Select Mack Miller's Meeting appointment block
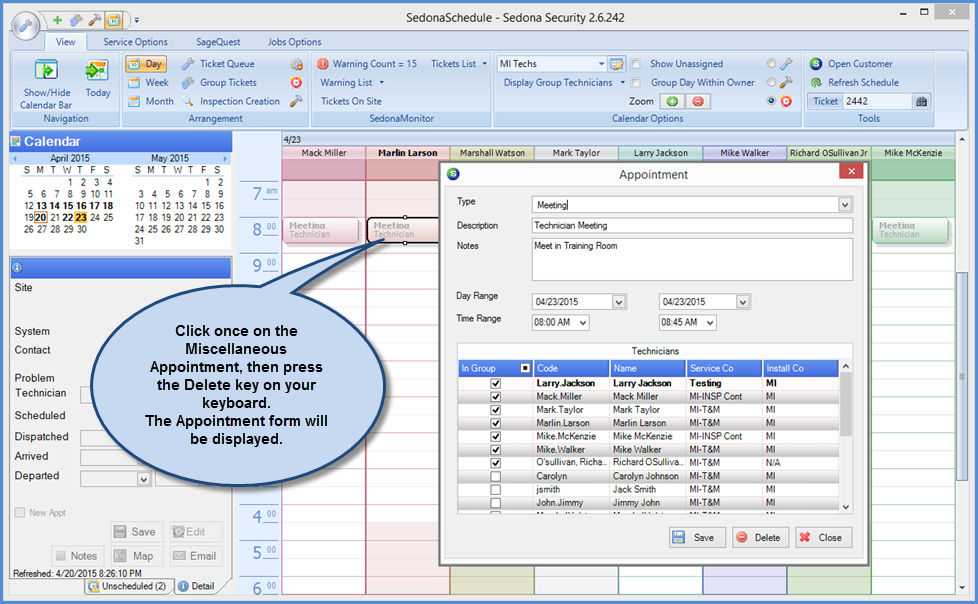 321,230
